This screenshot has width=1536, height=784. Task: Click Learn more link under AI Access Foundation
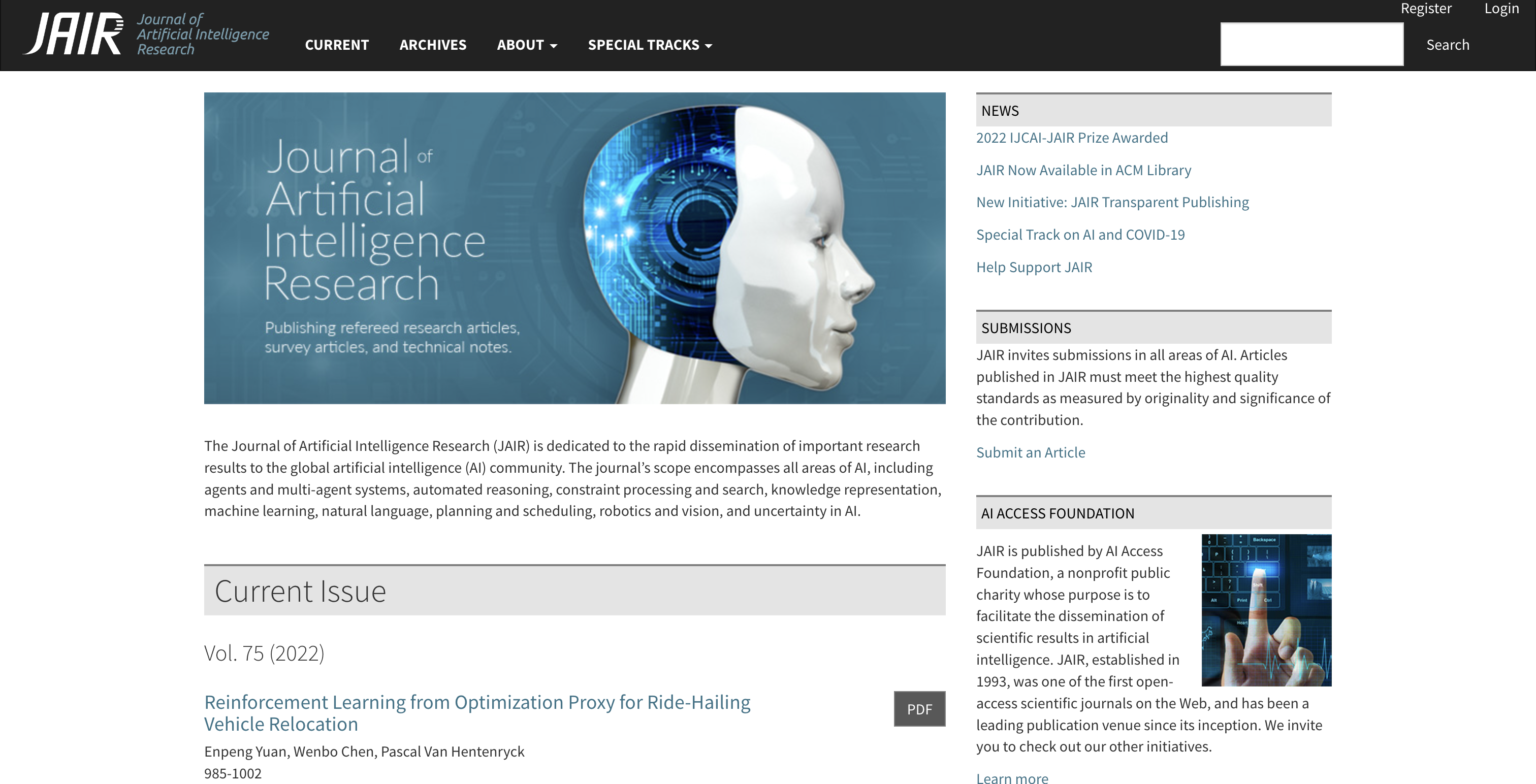click(1012, 777)
